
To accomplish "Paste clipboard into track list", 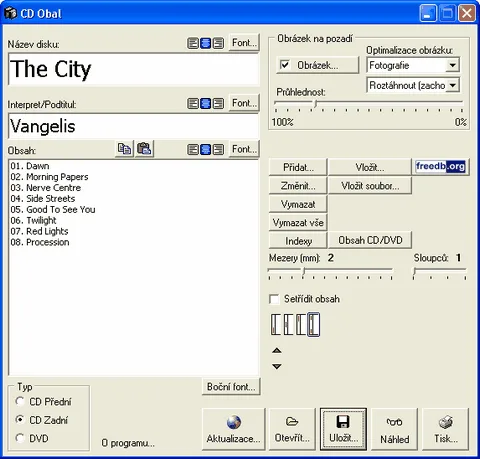I will coord(144,149).
